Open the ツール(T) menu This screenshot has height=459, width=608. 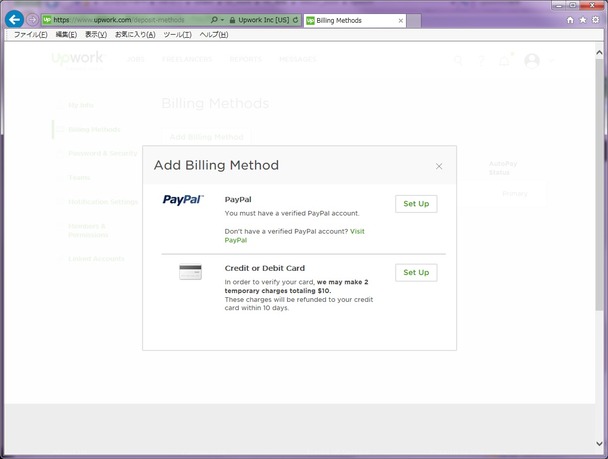[177, 35]
